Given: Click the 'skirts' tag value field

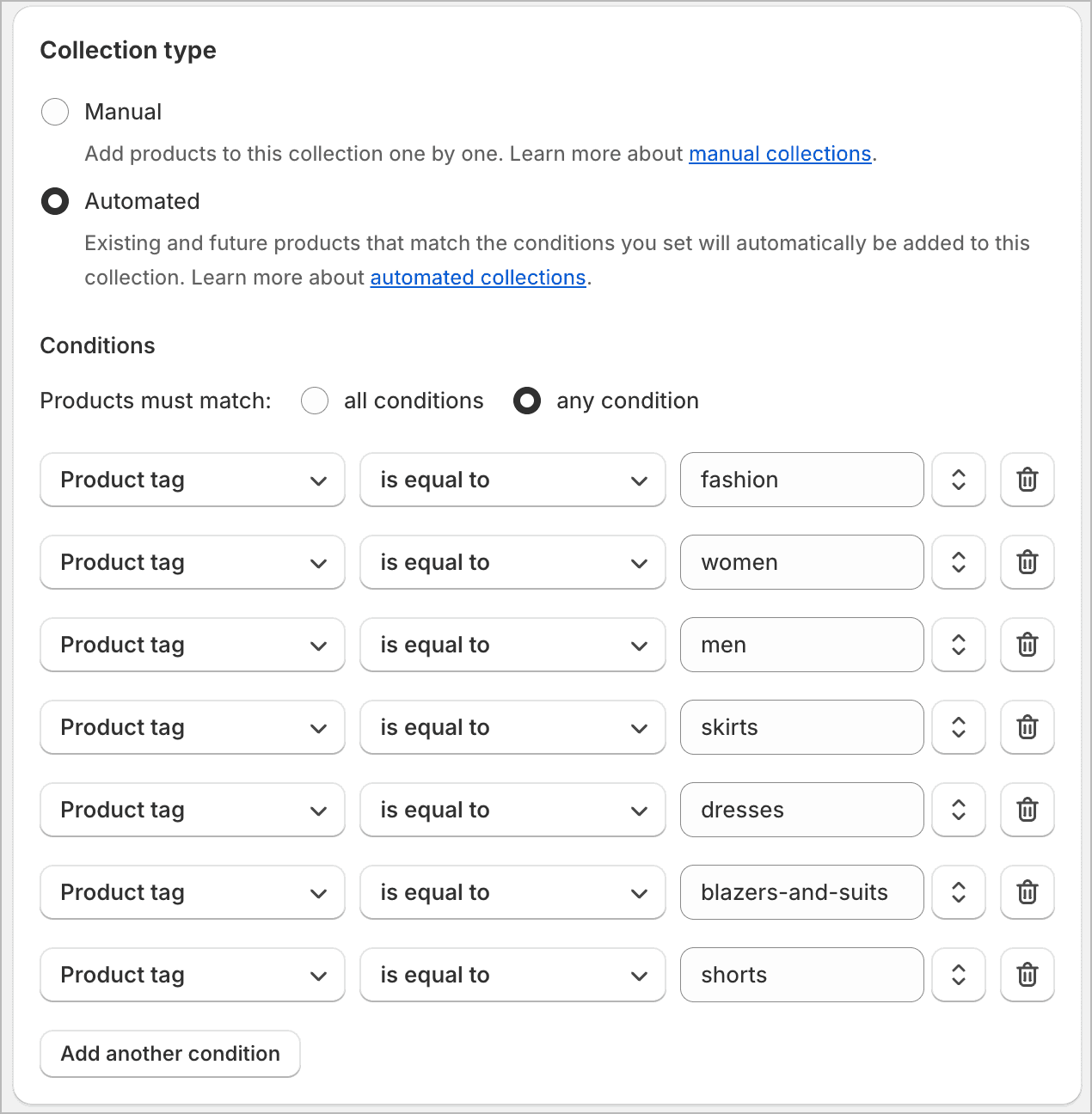Looking at the screenshot, I should (801, 727).
